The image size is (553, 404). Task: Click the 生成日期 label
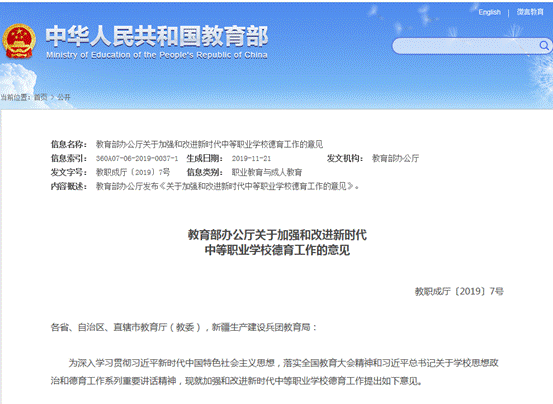coord(205,158)
